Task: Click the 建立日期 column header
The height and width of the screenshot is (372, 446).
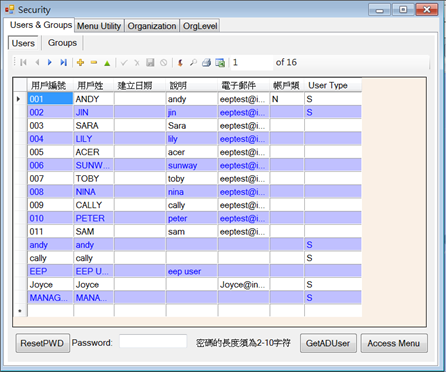Action: pyautogui.click(x=140, y=85)
